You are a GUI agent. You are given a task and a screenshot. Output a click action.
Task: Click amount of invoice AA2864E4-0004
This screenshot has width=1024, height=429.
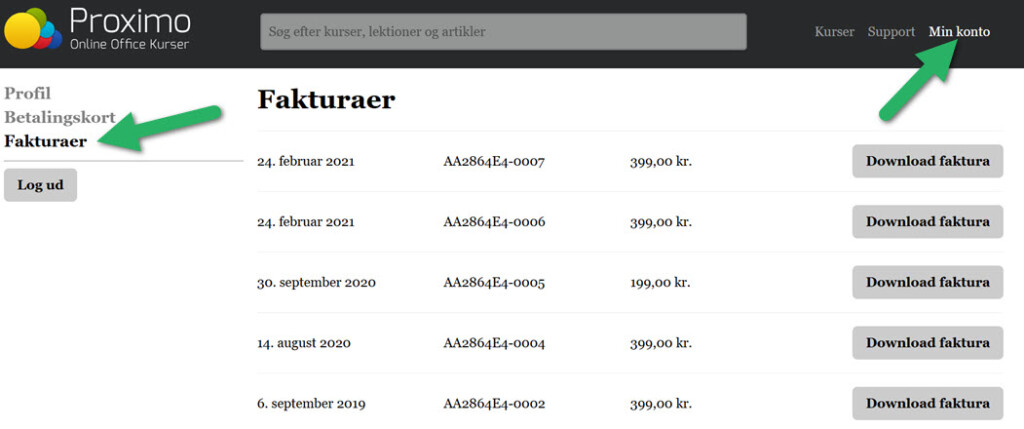click(x=661, y=343)
